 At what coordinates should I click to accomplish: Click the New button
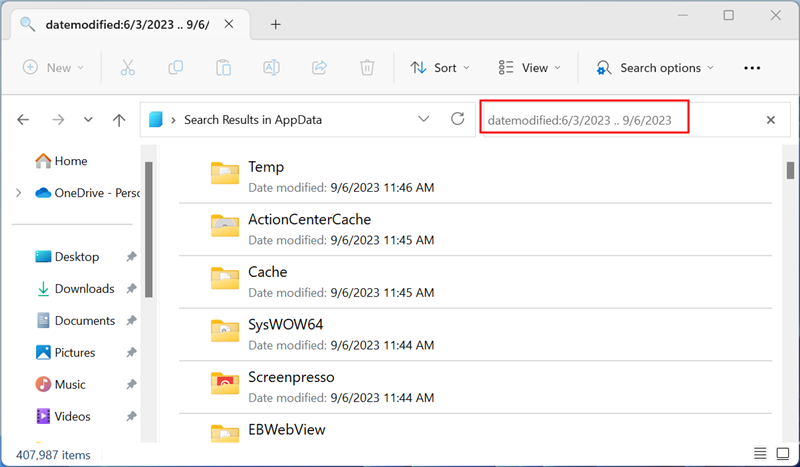[53, 68]
